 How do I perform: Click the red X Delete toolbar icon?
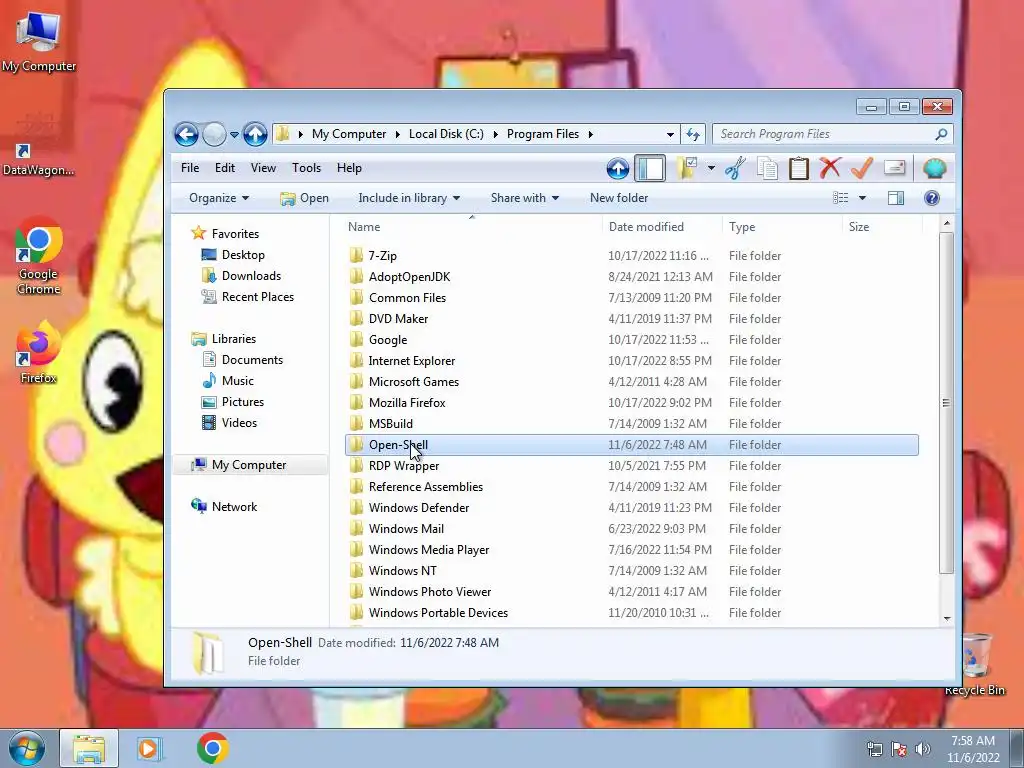[x=829, y=168]
